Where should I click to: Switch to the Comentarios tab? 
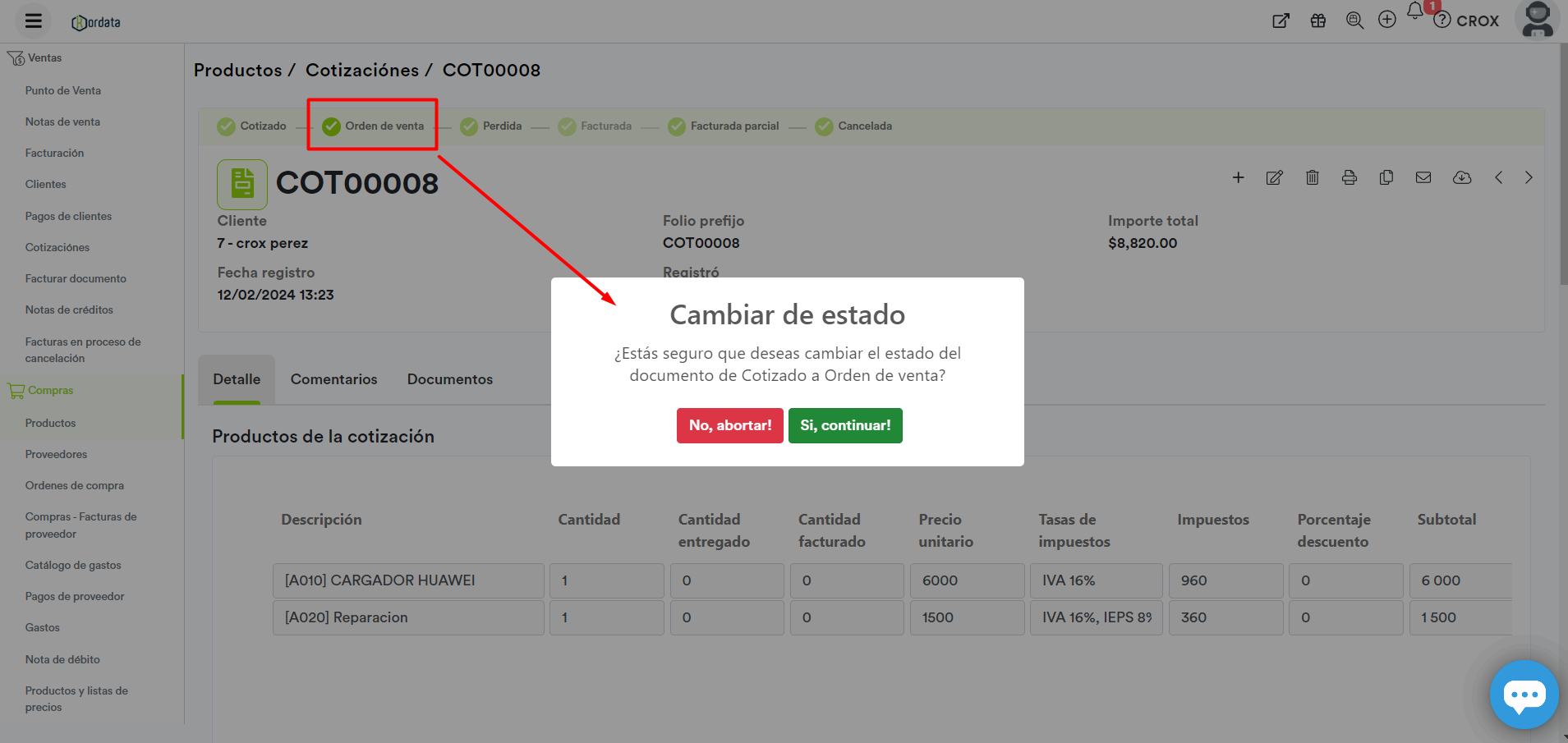(333, 379)
